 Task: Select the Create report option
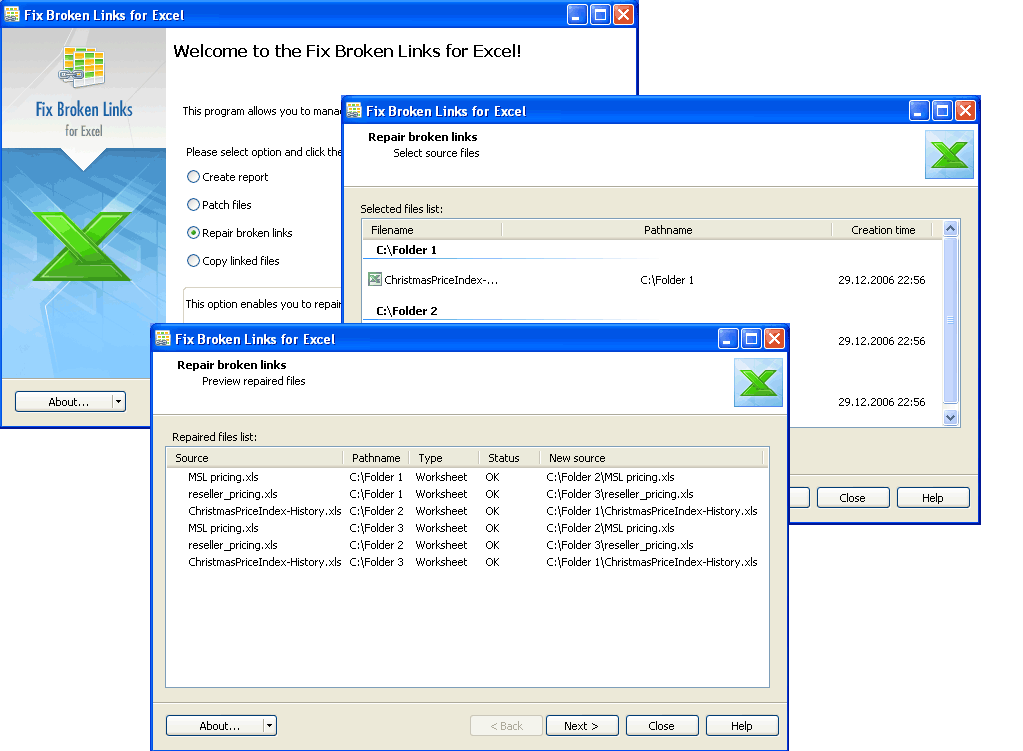[193, 177]
